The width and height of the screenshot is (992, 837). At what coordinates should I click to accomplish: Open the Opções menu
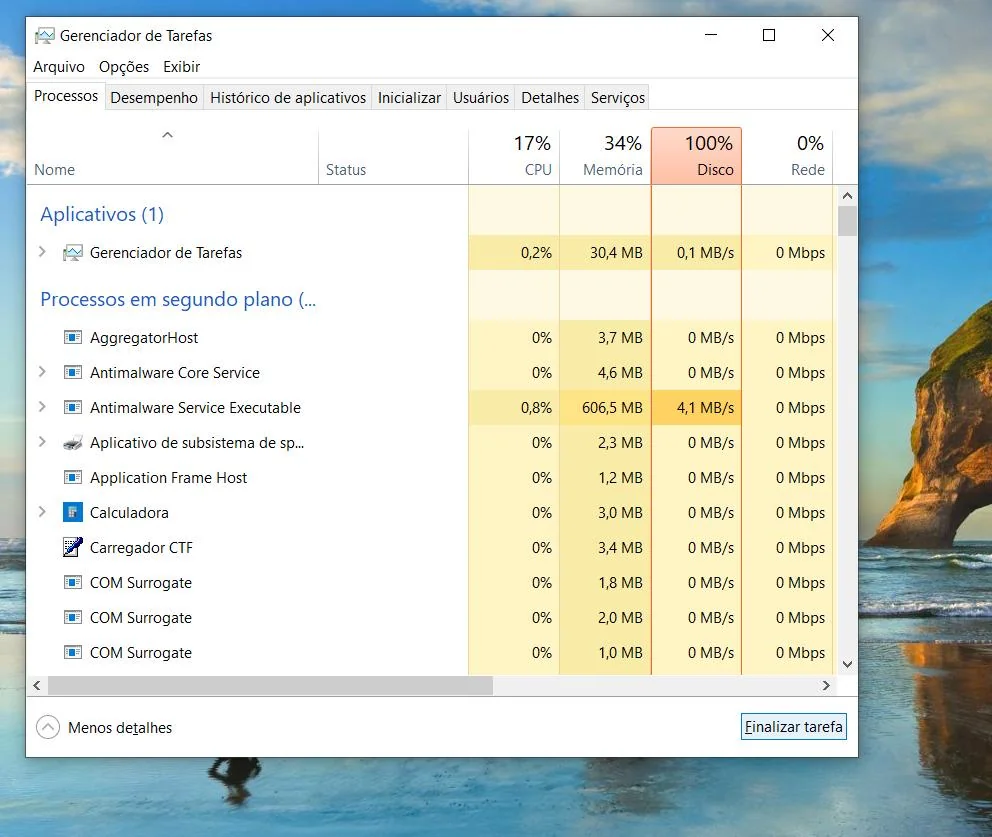coord(124,66)
